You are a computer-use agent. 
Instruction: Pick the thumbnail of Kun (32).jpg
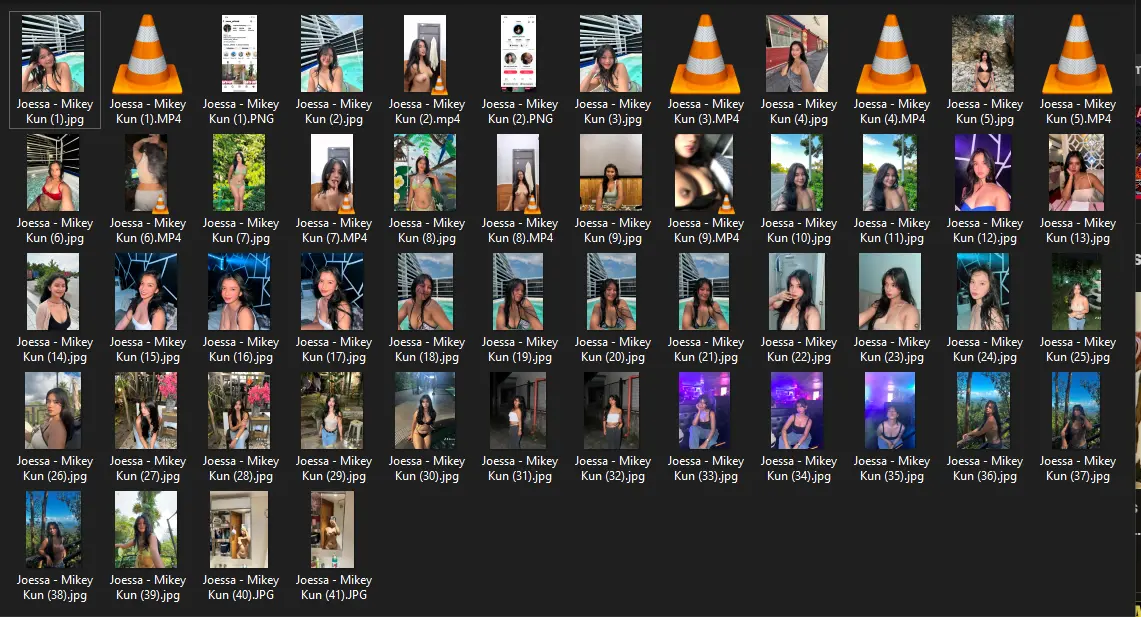click(x=611, y=410)
